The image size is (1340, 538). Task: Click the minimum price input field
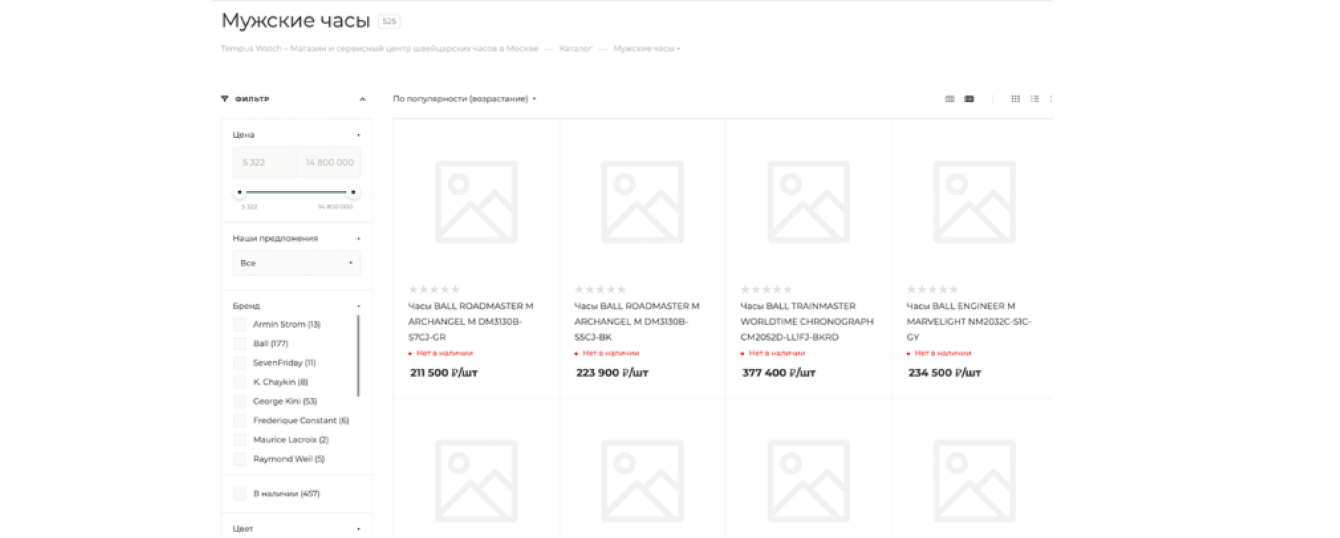click(265, 162)
